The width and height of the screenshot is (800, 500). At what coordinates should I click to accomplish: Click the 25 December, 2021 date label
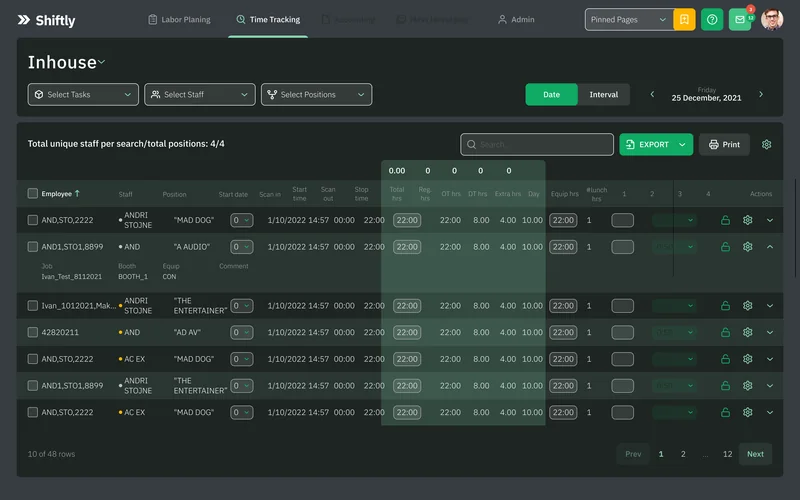point(706,98)
